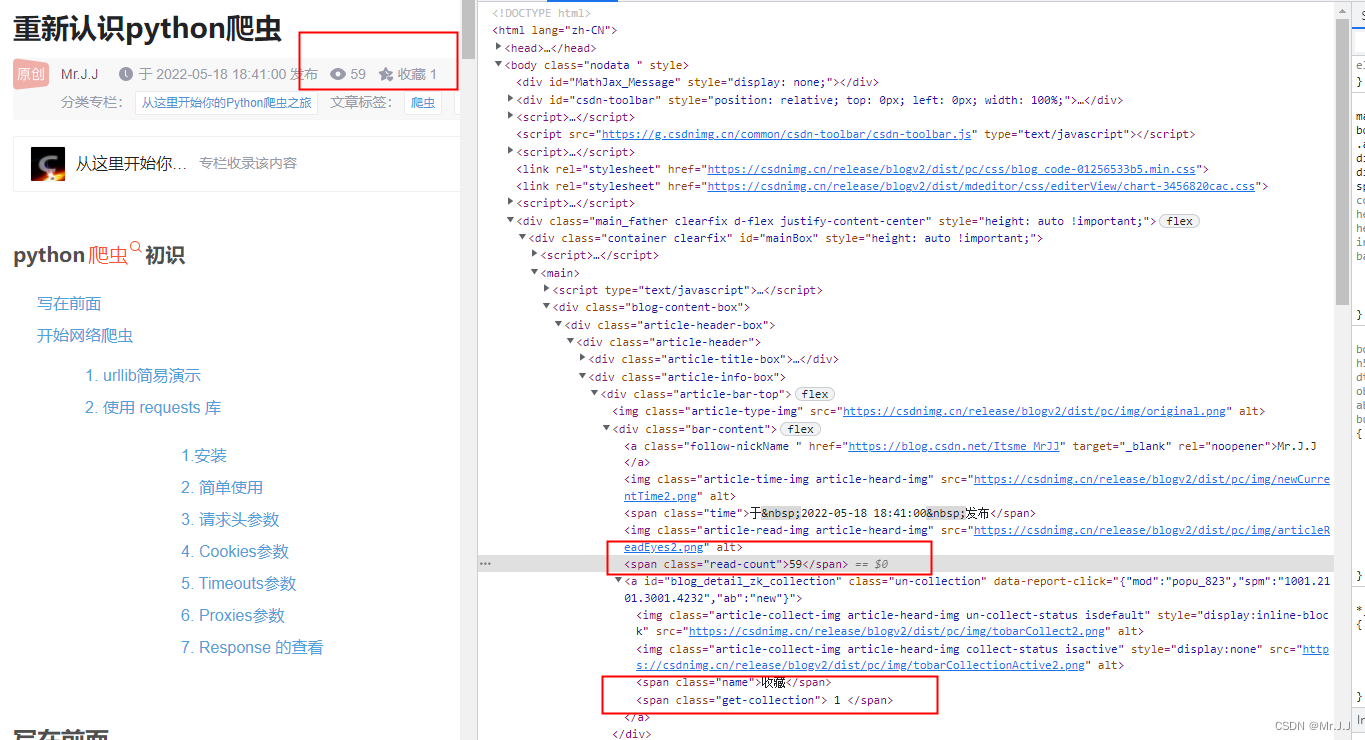Collapse the main element node

[534, 273]
